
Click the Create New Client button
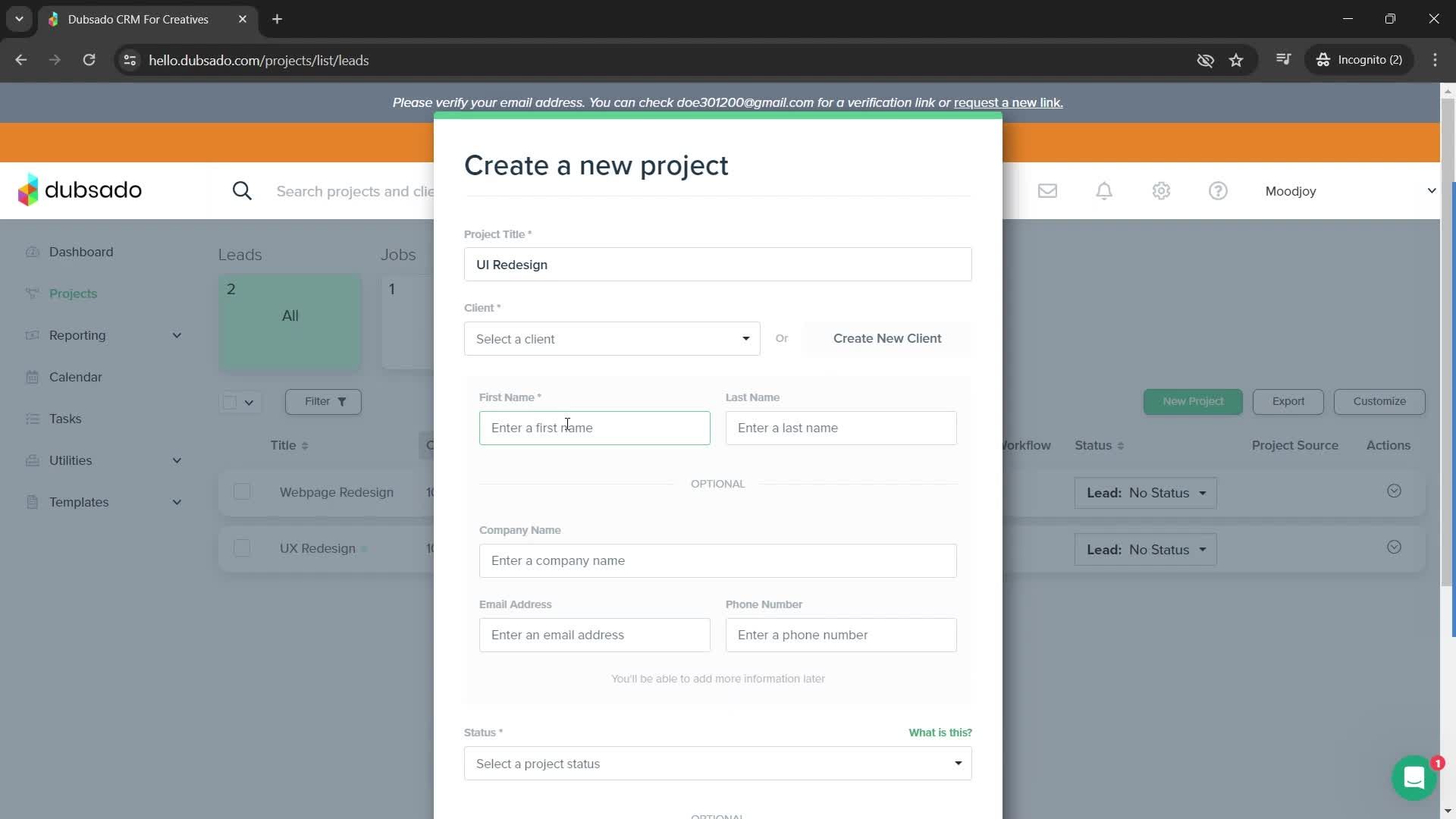(886, 338)
